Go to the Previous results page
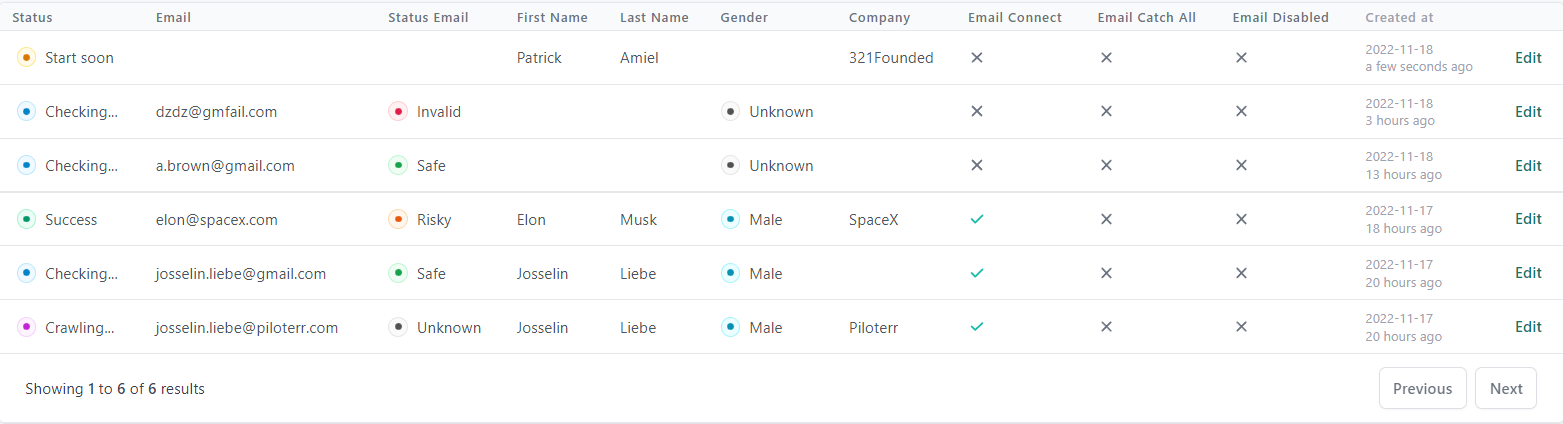This screenshot has height=424, width=1563. 1423,389
